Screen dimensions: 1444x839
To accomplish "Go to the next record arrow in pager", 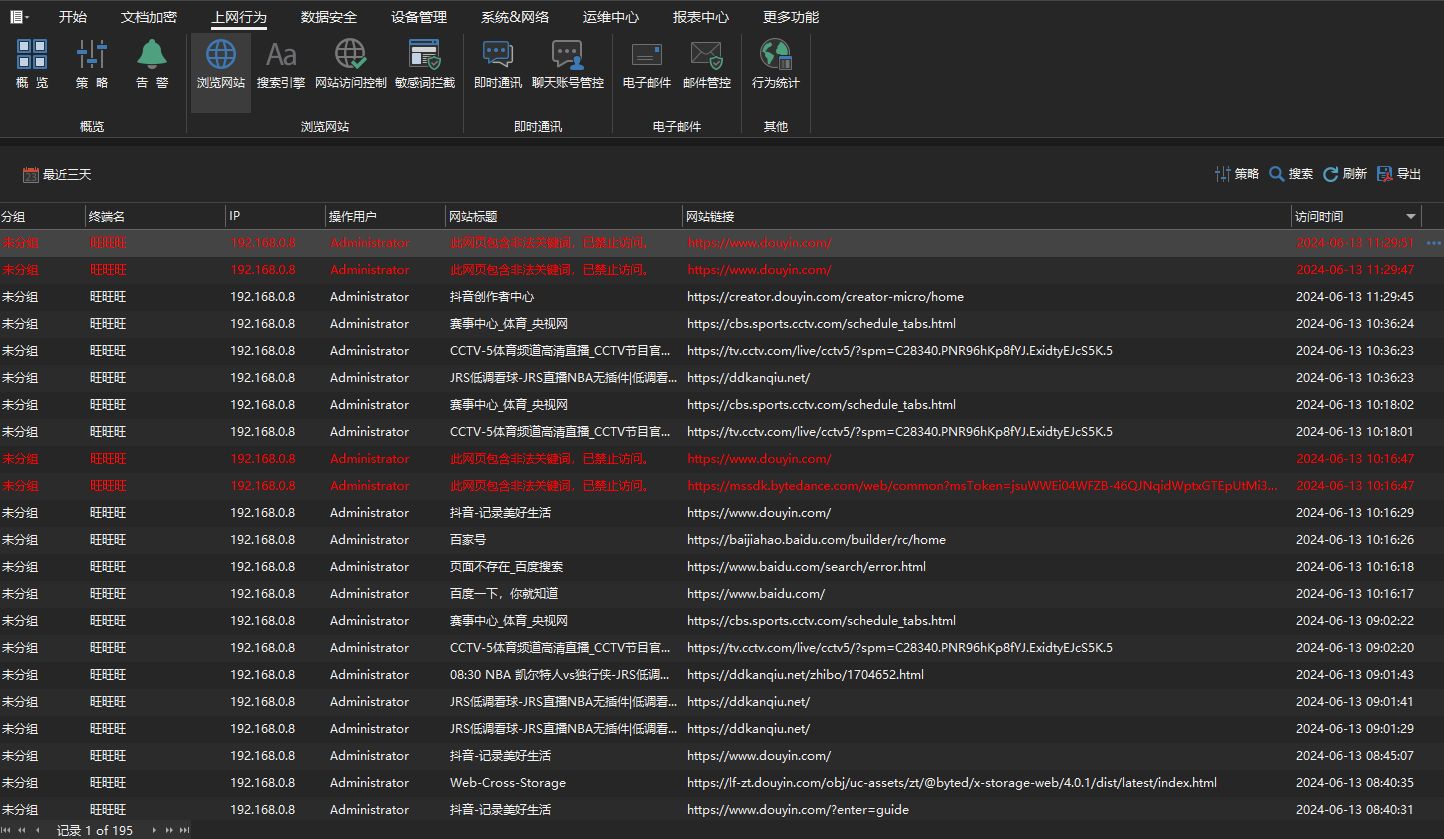I will [x=154, y=830].
